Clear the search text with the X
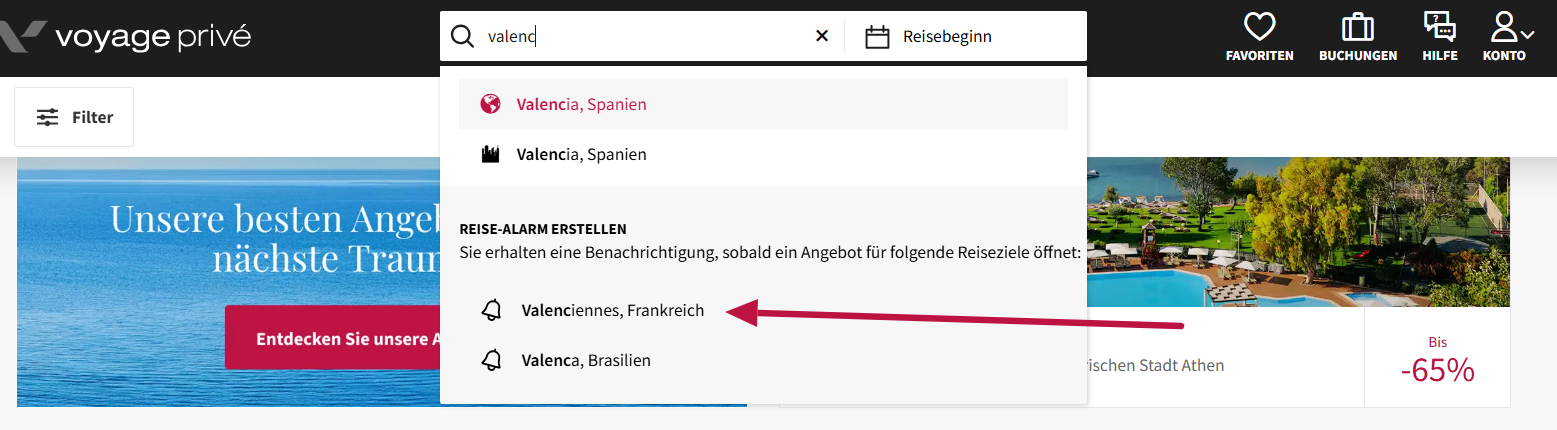Image resolution: width=1557 pixels, height=430 pixels. [822, 36]
